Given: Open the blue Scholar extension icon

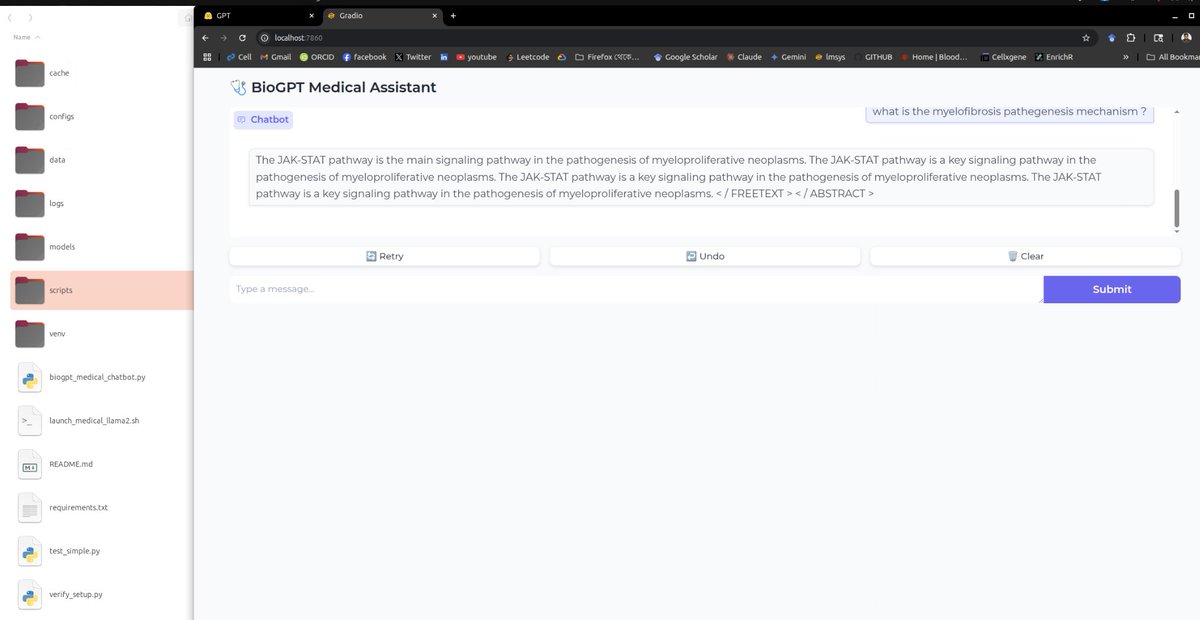Looking at the screenshot, I should [x=1111, y=37].
